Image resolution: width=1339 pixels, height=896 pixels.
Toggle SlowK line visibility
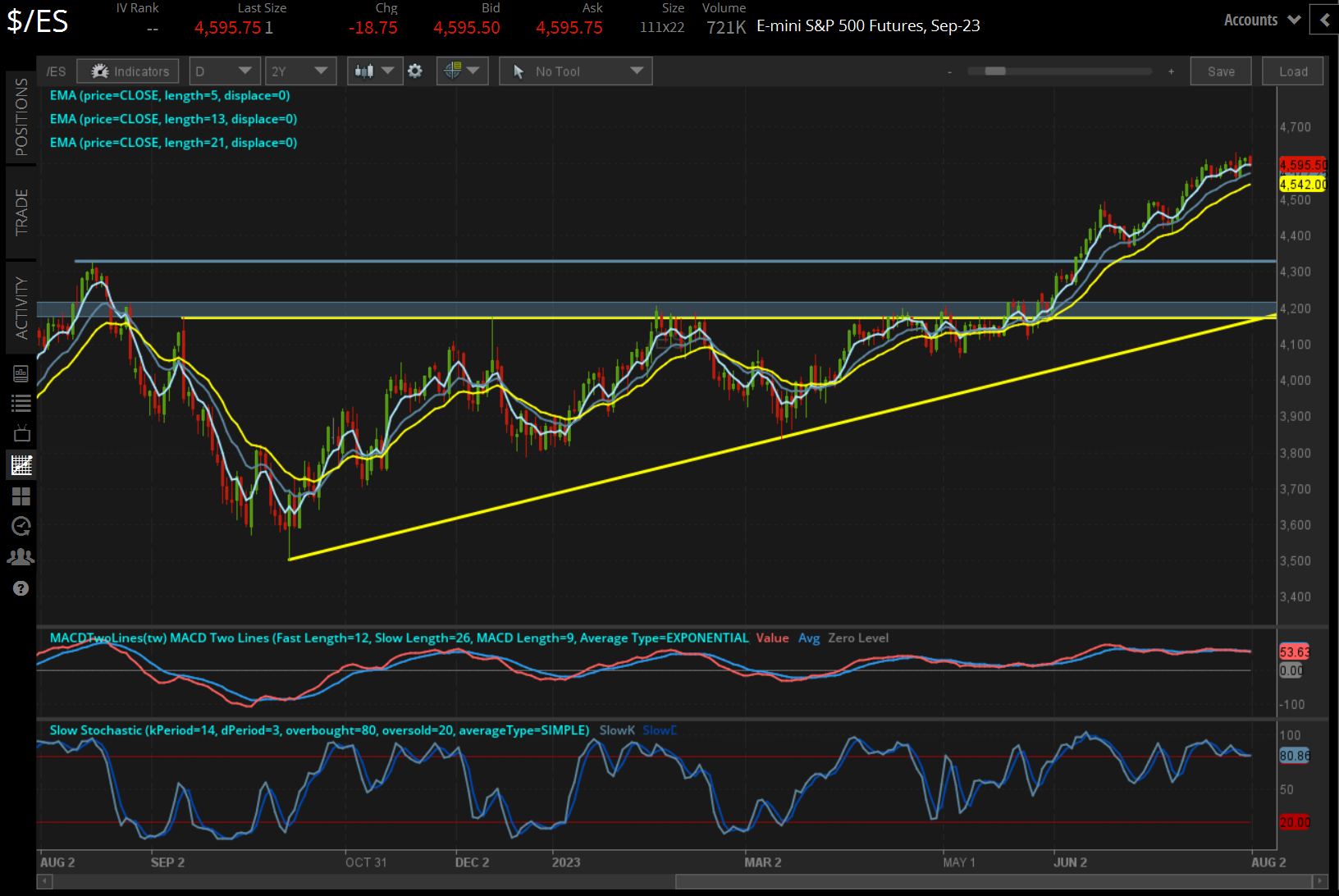click(617, 729)
